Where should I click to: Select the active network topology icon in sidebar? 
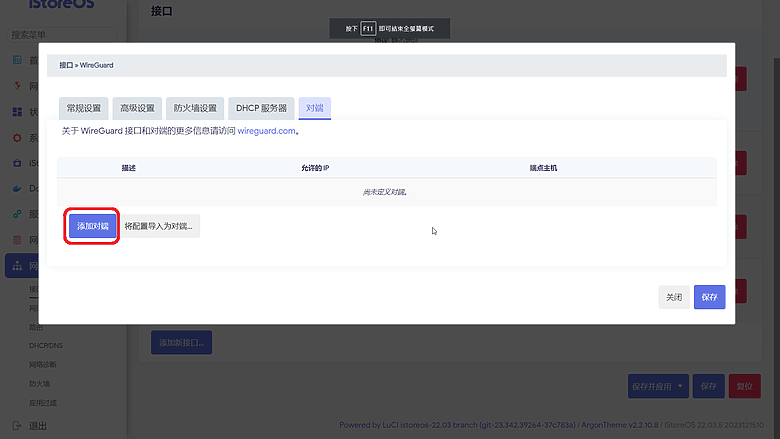pyautogui.click(x=17, y=265)
